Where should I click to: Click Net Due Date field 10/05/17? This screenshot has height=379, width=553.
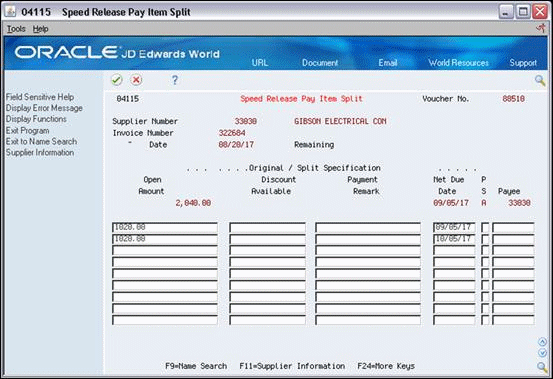click(x=454, y=239)
